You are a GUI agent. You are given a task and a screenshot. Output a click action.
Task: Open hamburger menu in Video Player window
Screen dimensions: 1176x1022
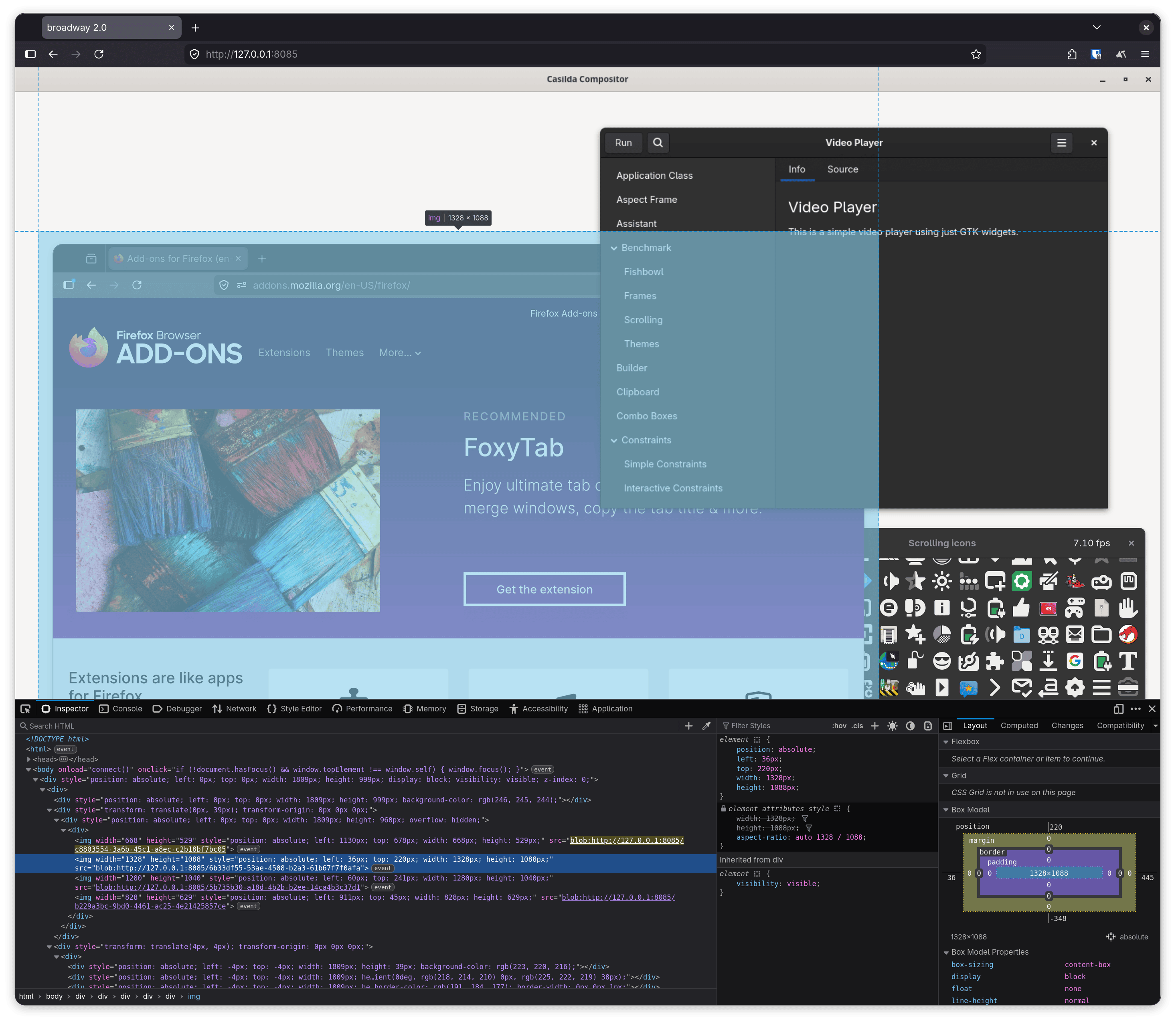click(x=1061, y=143)
